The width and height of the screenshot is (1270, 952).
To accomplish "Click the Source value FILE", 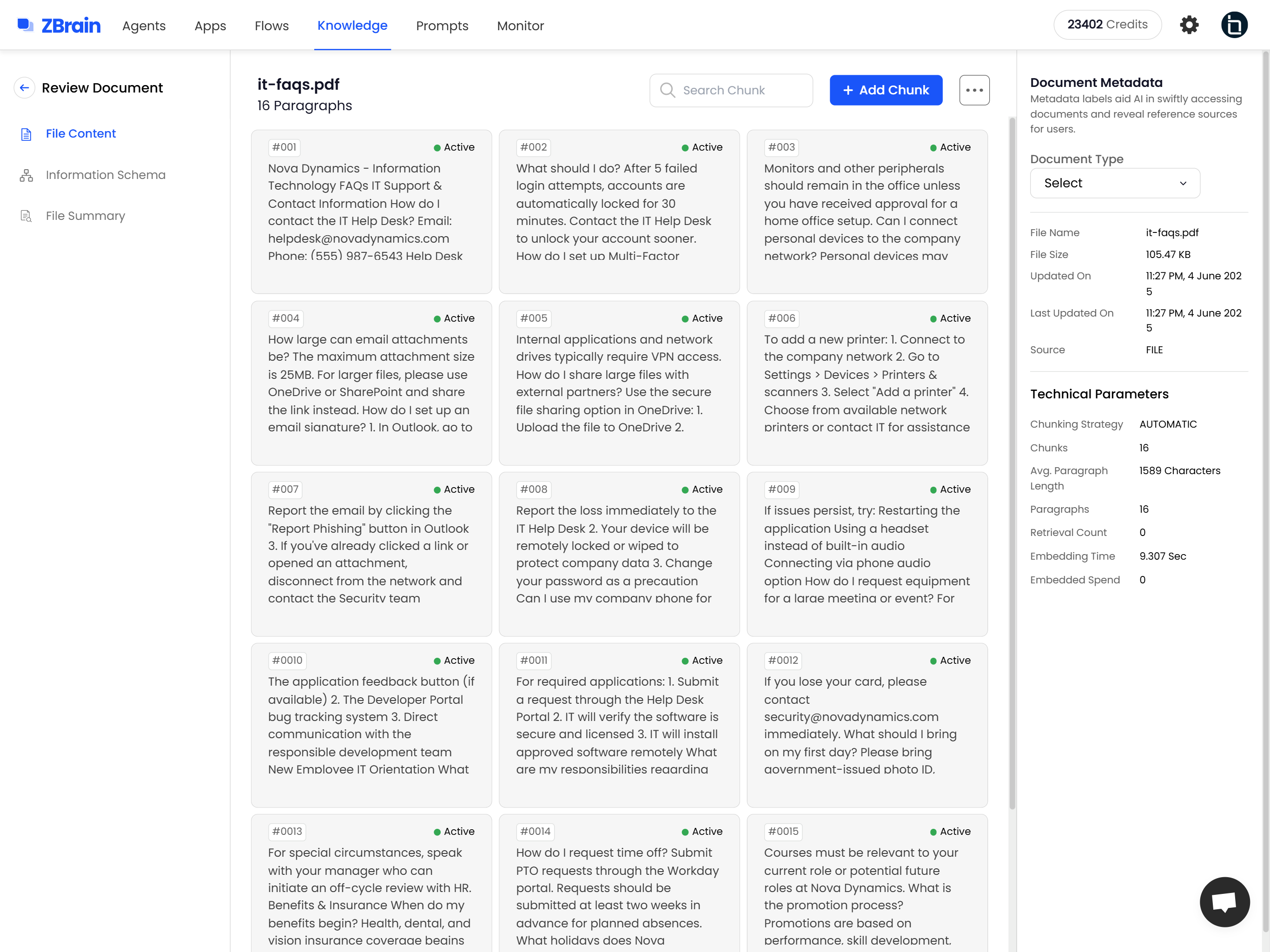I will click(x=1154, y=350).
